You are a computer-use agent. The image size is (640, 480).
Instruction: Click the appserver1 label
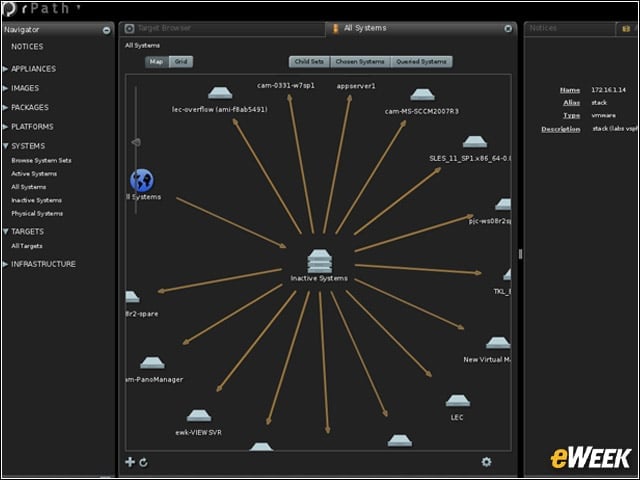(x=356, y=86)
